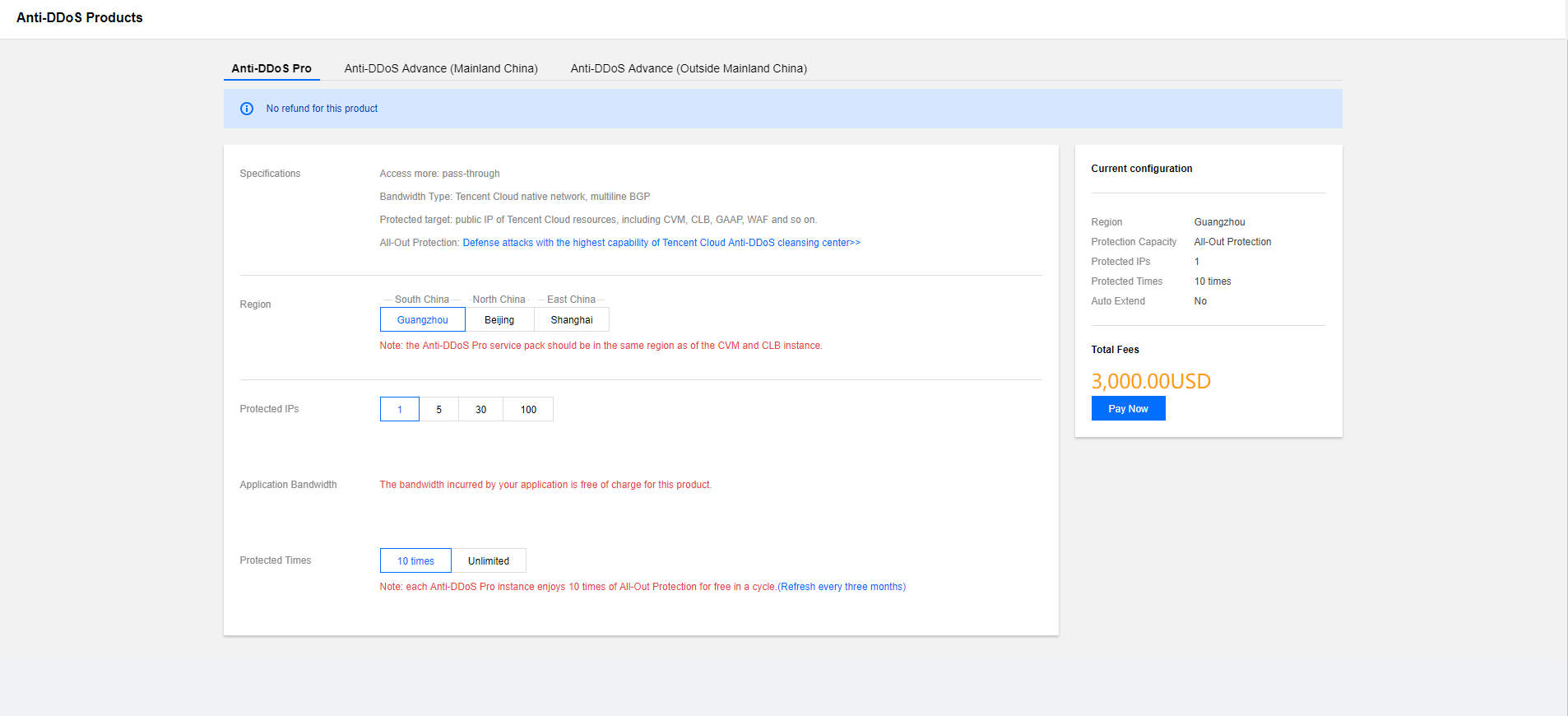Click the Guangzhou value in Current configuration
The image size is (1568, 716).
[x=1219, y=222]
